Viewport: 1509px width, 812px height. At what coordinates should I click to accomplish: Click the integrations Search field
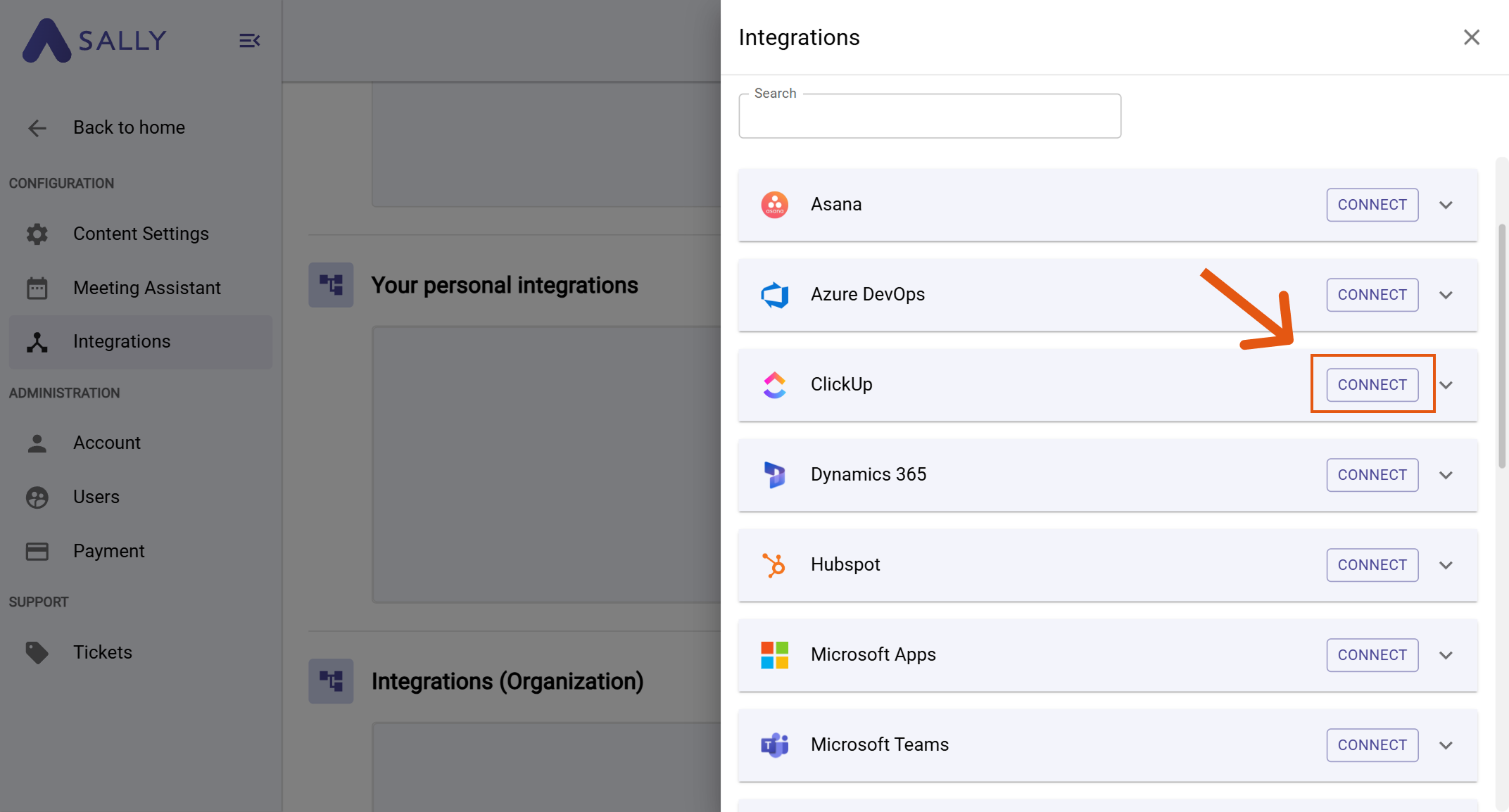tap(930, 116)
